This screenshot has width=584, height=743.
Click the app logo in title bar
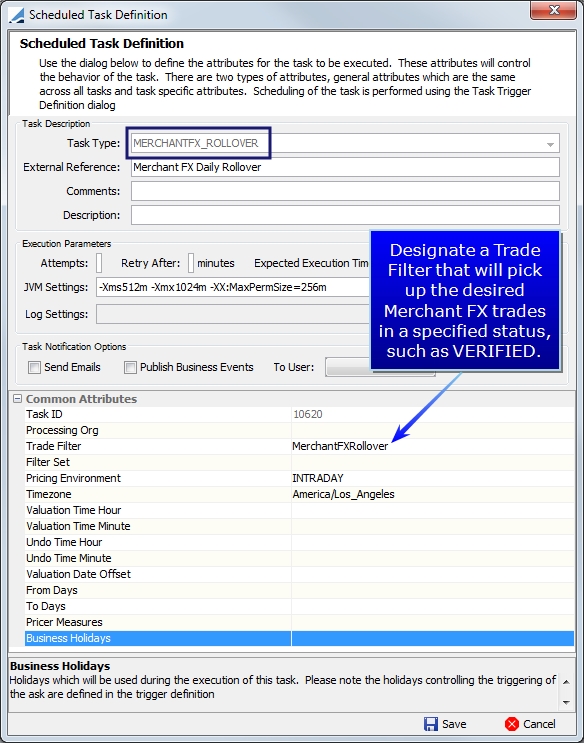pos(17,15)
